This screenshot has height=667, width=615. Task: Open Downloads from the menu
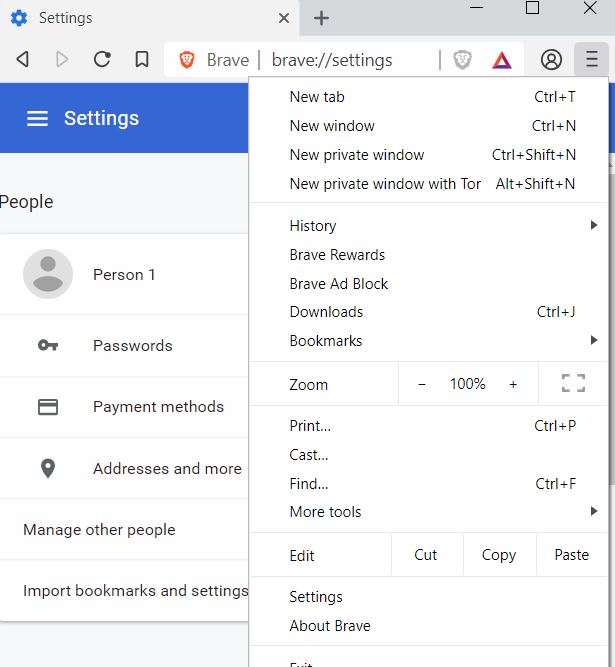326,312
